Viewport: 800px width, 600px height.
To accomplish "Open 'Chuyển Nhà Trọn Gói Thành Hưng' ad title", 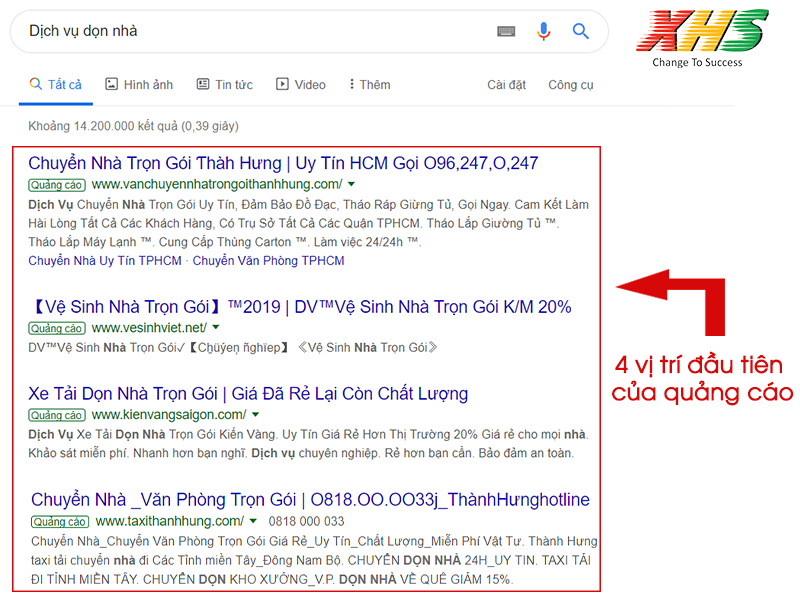I will click(283, 163).
